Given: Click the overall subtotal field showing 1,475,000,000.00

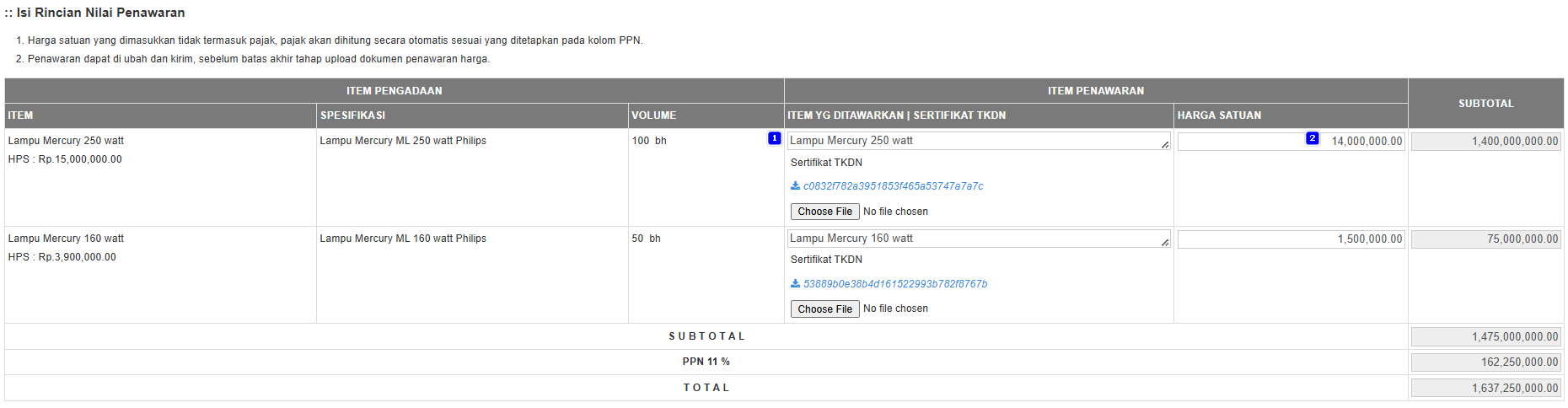Looking at the screenshot, I should tap(1485, 337).
